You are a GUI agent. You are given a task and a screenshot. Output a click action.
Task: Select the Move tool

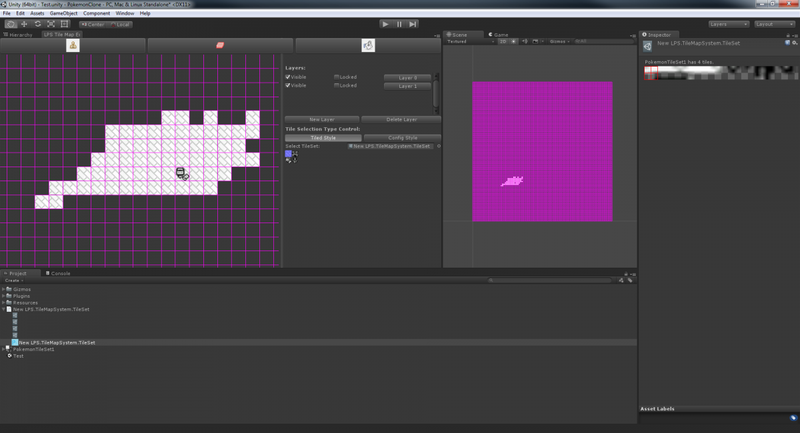click(24, 24)
